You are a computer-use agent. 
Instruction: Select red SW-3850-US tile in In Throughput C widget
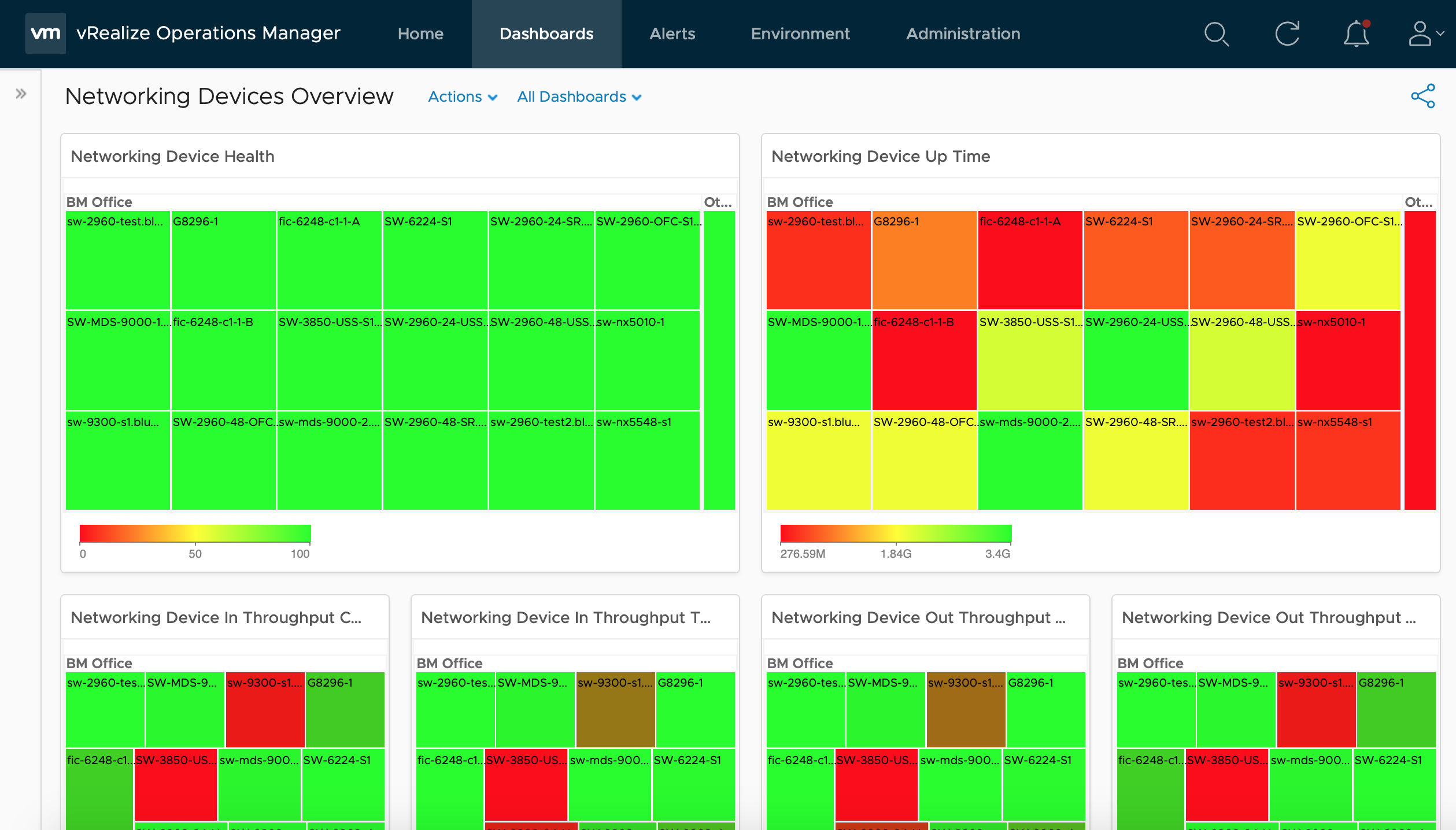click(x=176, y=785)
